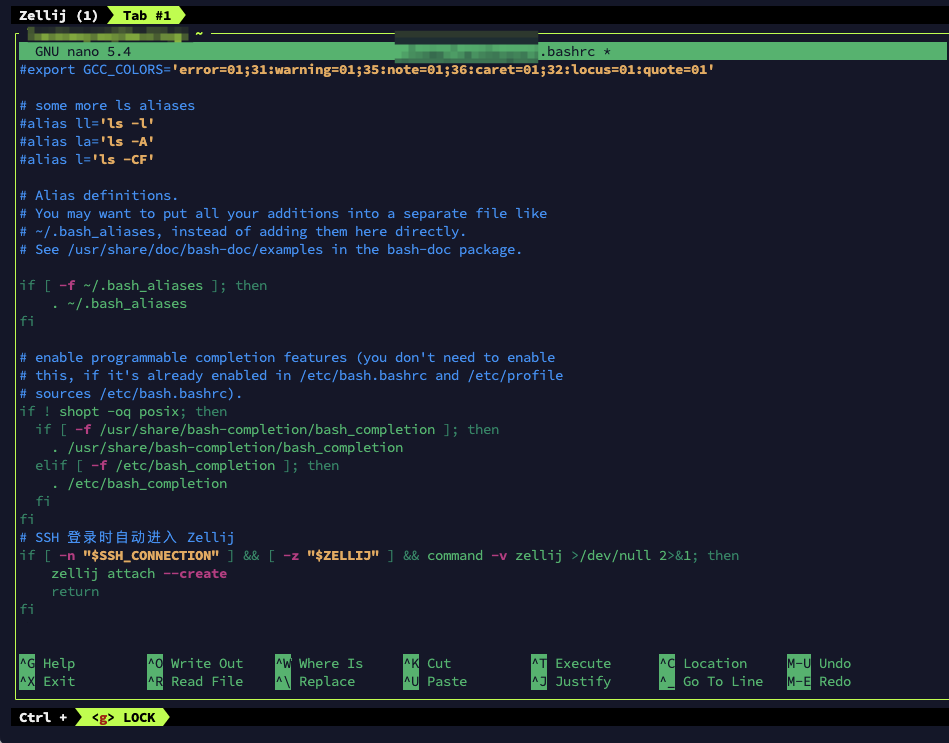Click the ^G Help shortcut

click(x=47, y=663)
